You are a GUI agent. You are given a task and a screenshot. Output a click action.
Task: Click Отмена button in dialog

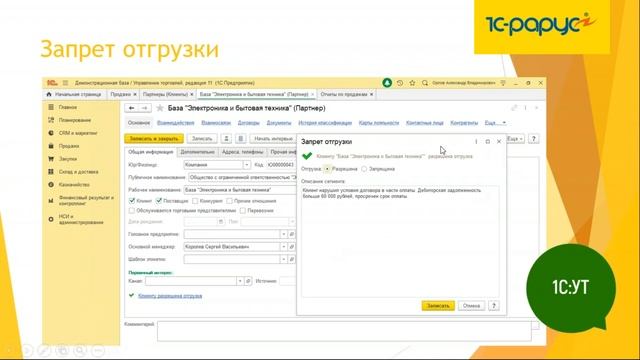471,306
